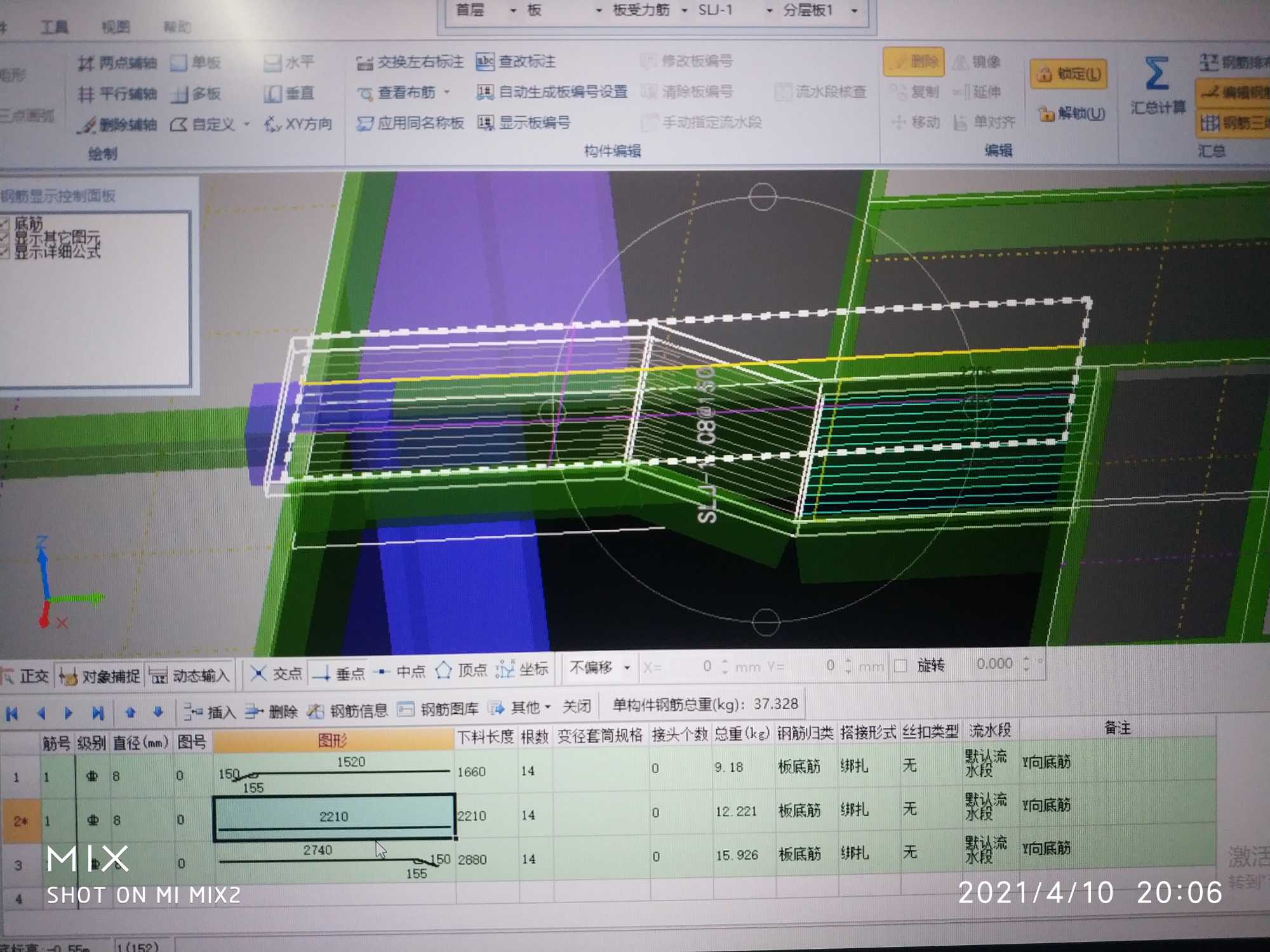The width and height of the screenshot is (1270, 952).
Task: Open 钢筋信息
Action: [x=347, y=710]
